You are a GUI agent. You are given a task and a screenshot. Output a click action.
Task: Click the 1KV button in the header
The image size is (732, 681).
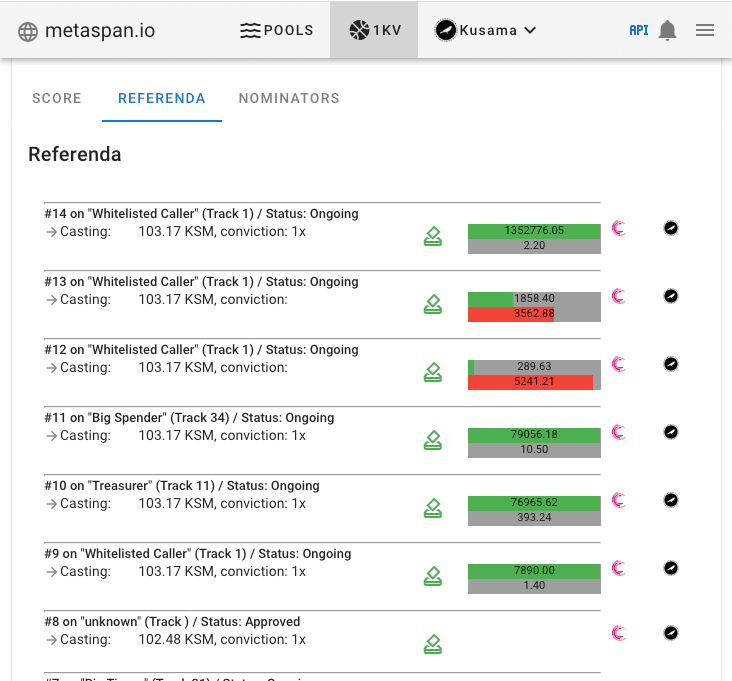coord(374,30)
